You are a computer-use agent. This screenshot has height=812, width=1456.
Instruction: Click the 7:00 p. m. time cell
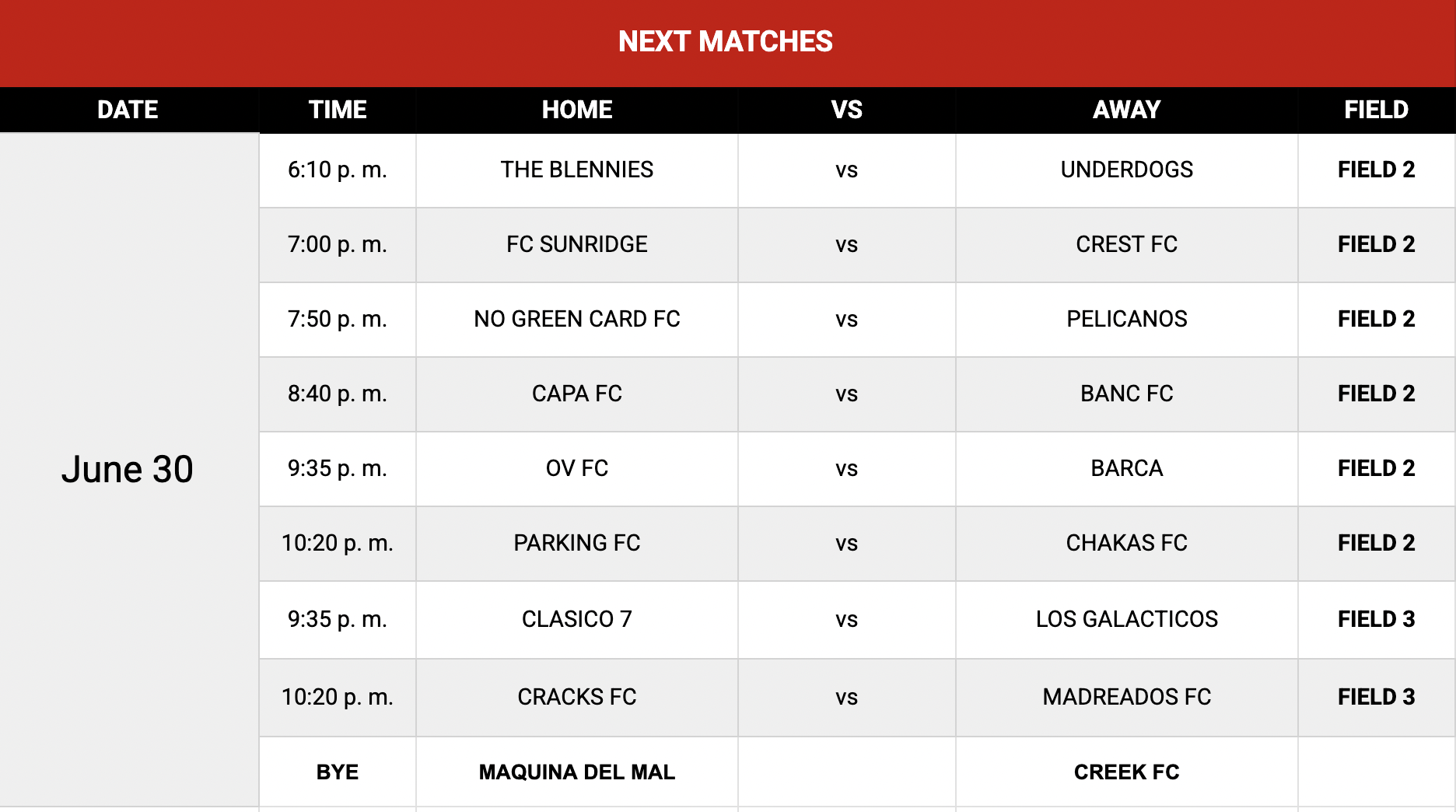(338, 245)
